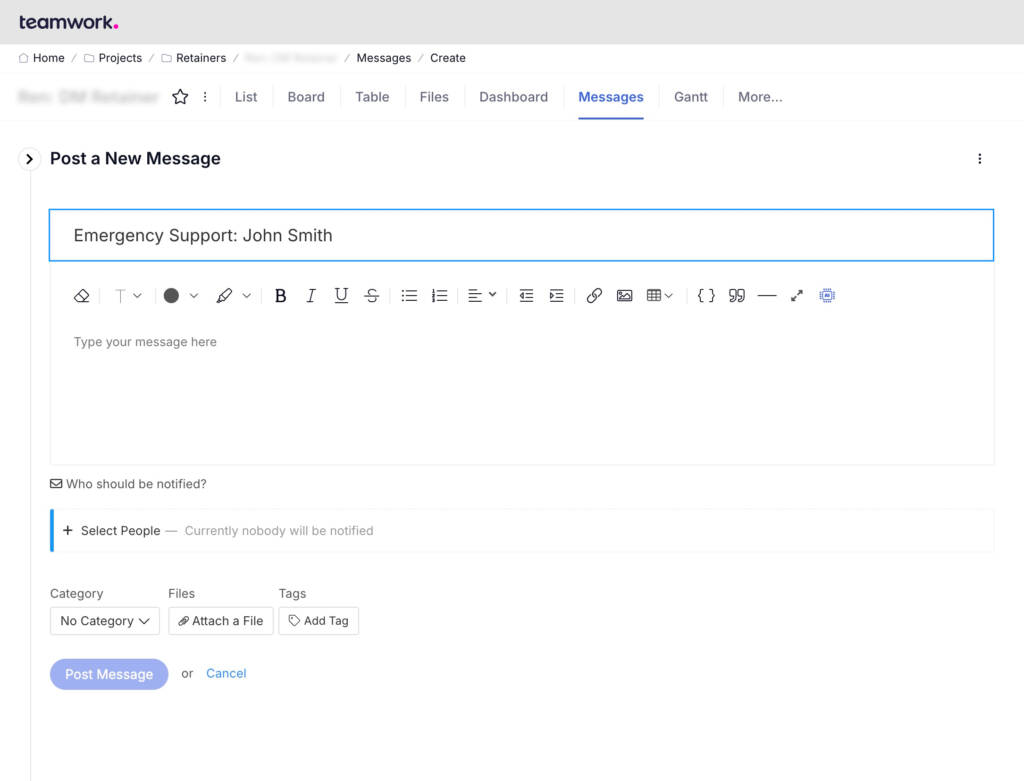Insert a blockquote
Viewport: 1024px width, 781px height.
click(x=737, y=296)
